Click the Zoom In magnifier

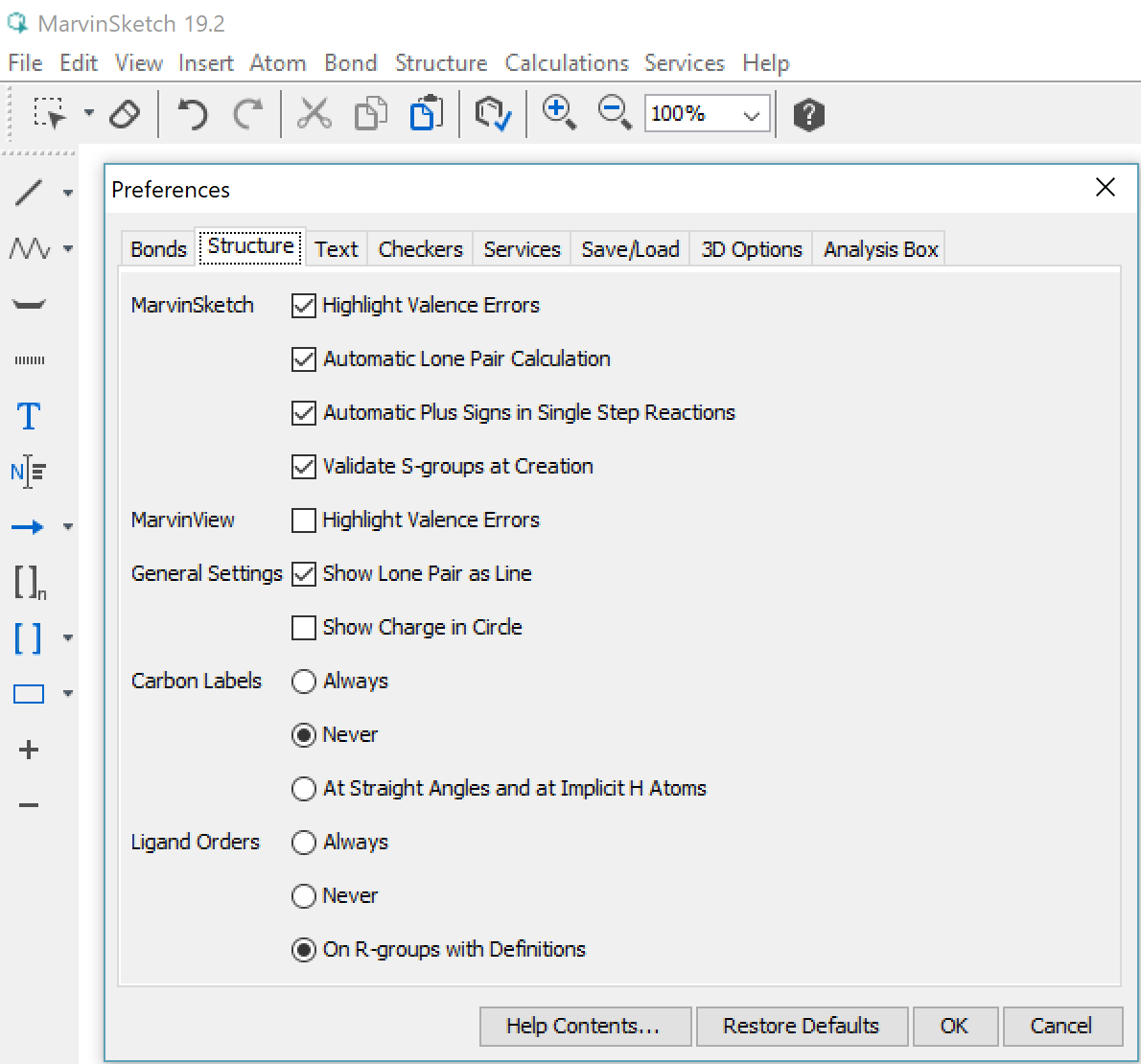pyautogui.click(x=558, y=113)
